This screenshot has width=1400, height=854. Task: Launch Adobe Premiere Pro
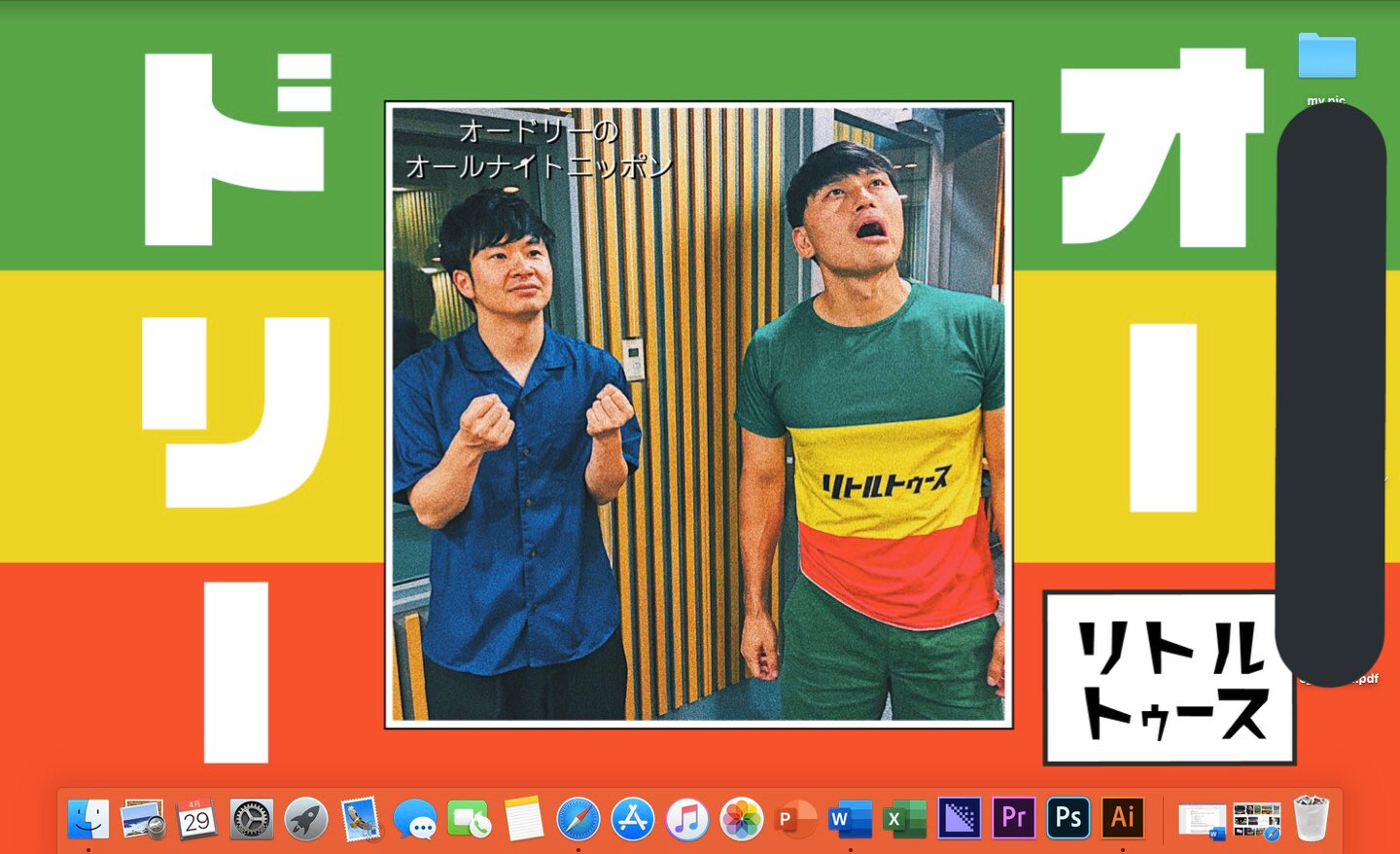click(1014, 819)
